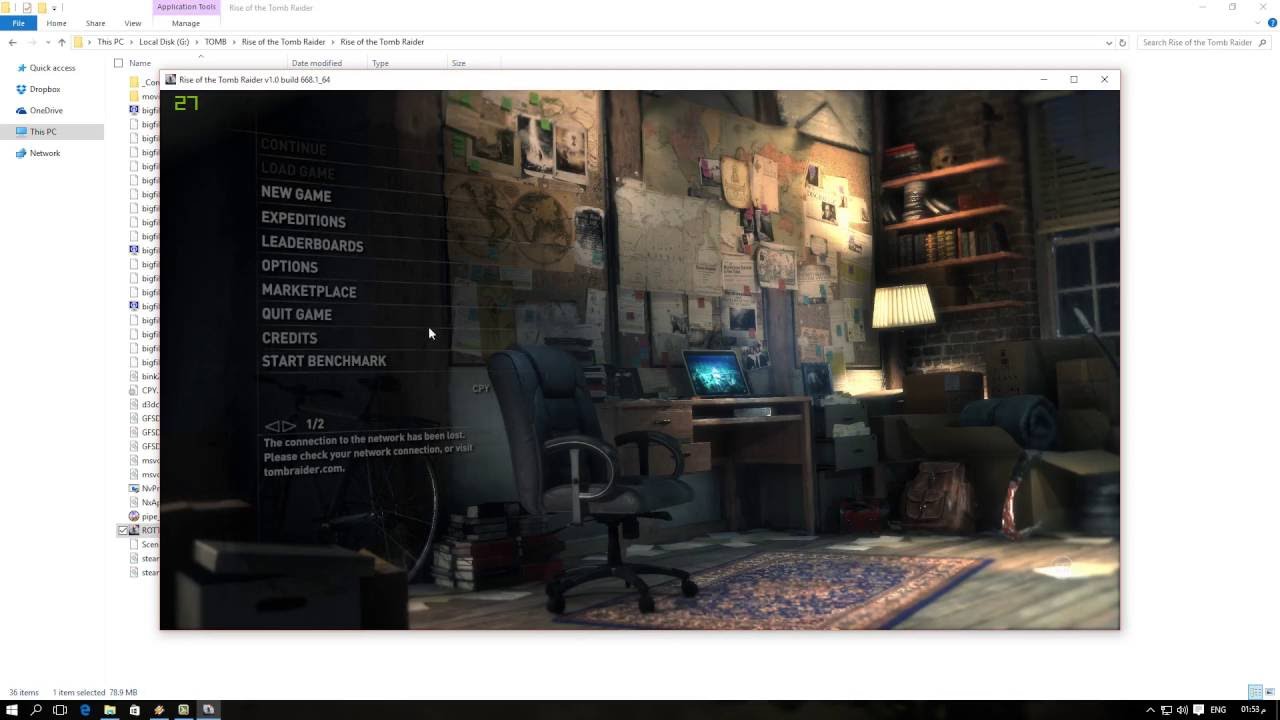Expand dropdown chevron after TOMB breadcrumb
The height and width of the screenshot is (720, 1280).
[x=234, y=42]
